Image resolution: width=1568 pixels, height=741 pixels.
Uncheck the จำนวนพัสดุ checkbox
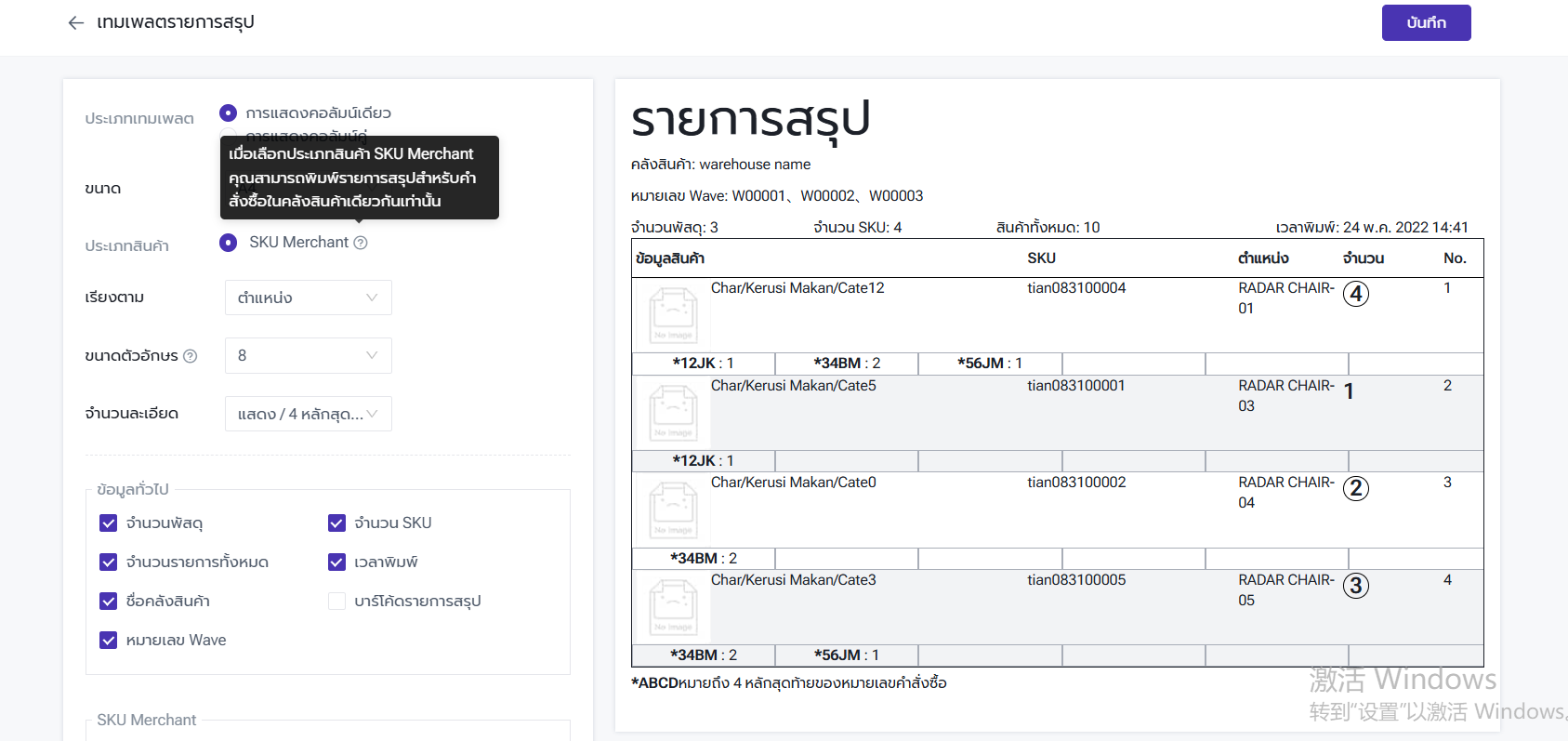[109, 523]
